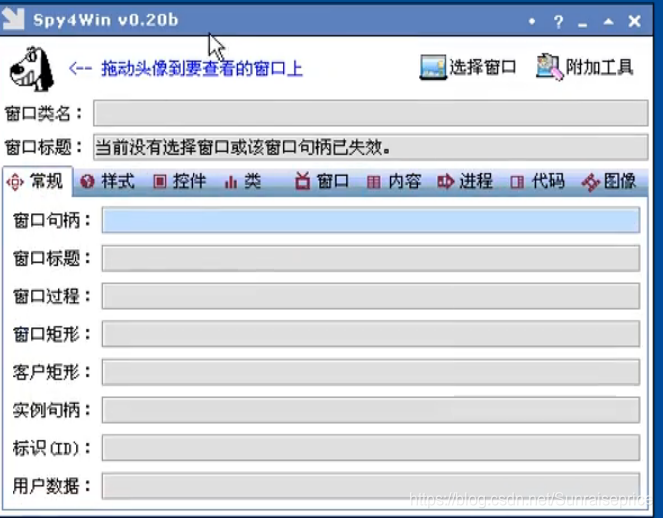Viewport: 663px width, 518px height.
Task: Click the arrow logo in title bar
Action: (13, 19)
